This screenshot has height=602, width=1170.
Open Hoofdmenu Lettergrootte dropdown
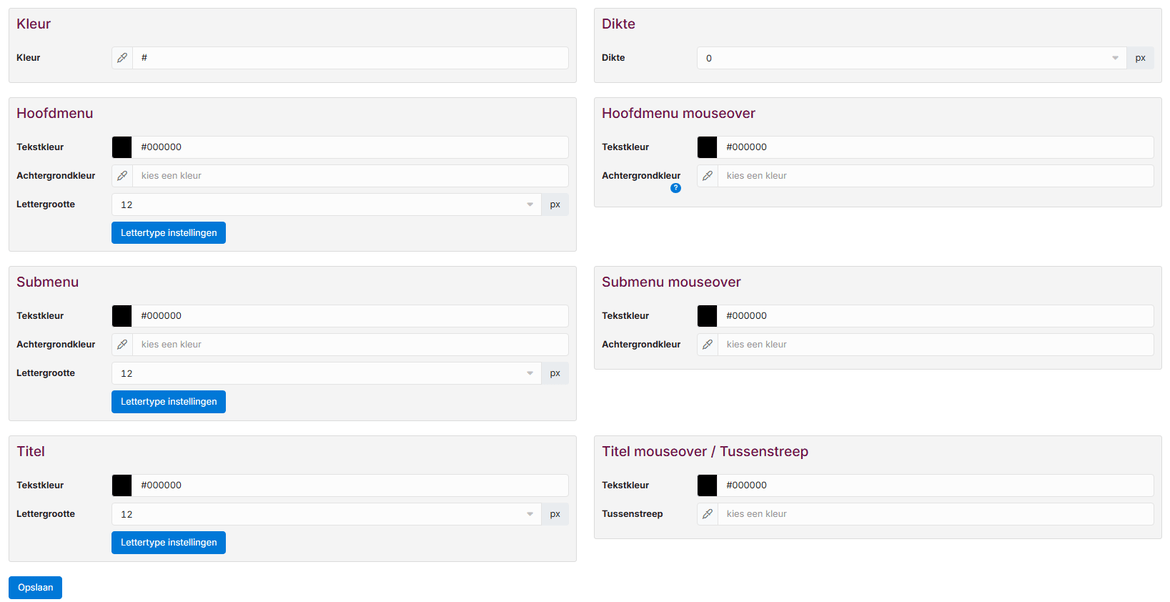point(326,205)
